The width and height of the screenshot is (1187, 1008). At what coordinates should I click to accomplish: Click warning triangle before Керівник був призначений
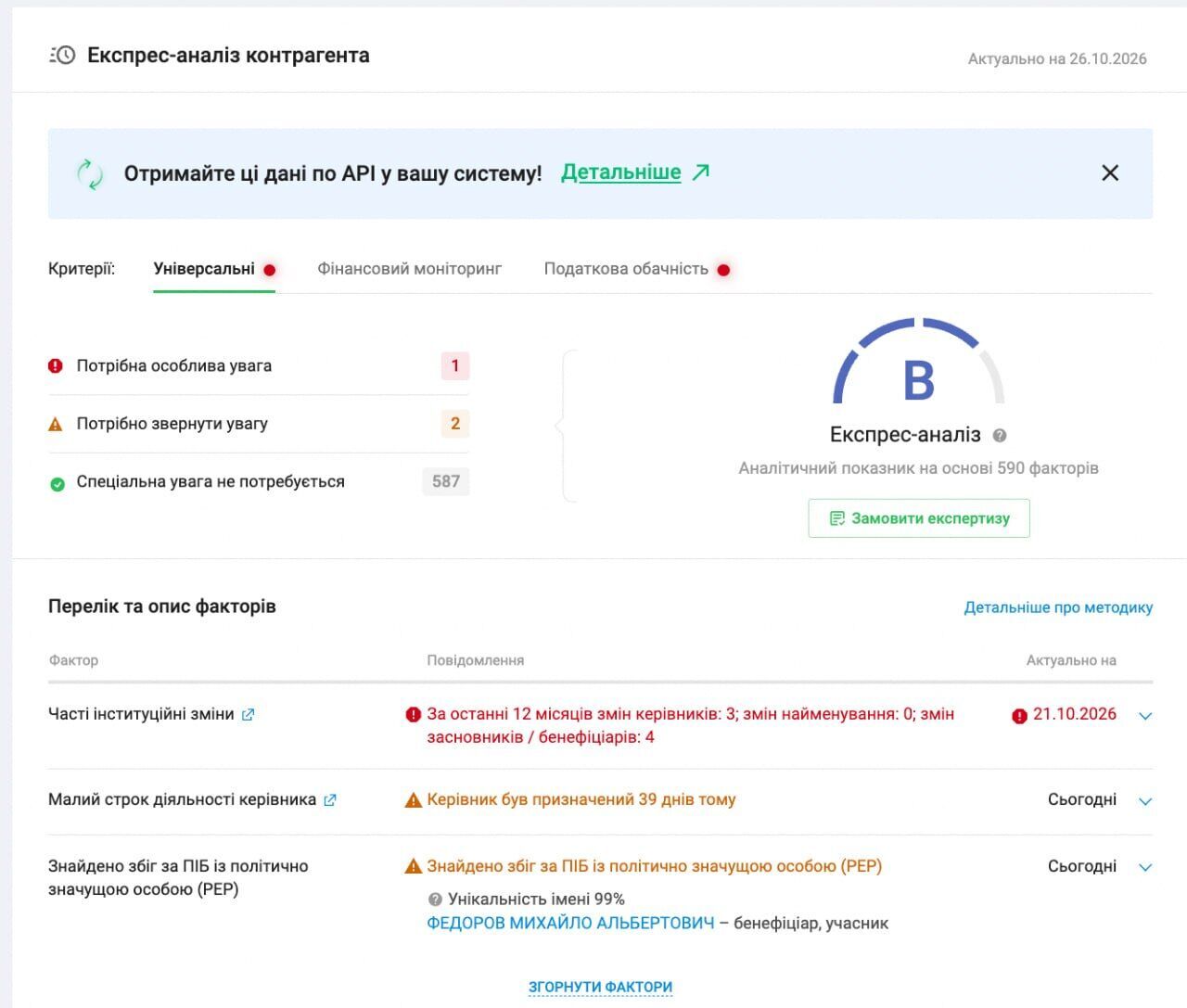tap(414, 800)
